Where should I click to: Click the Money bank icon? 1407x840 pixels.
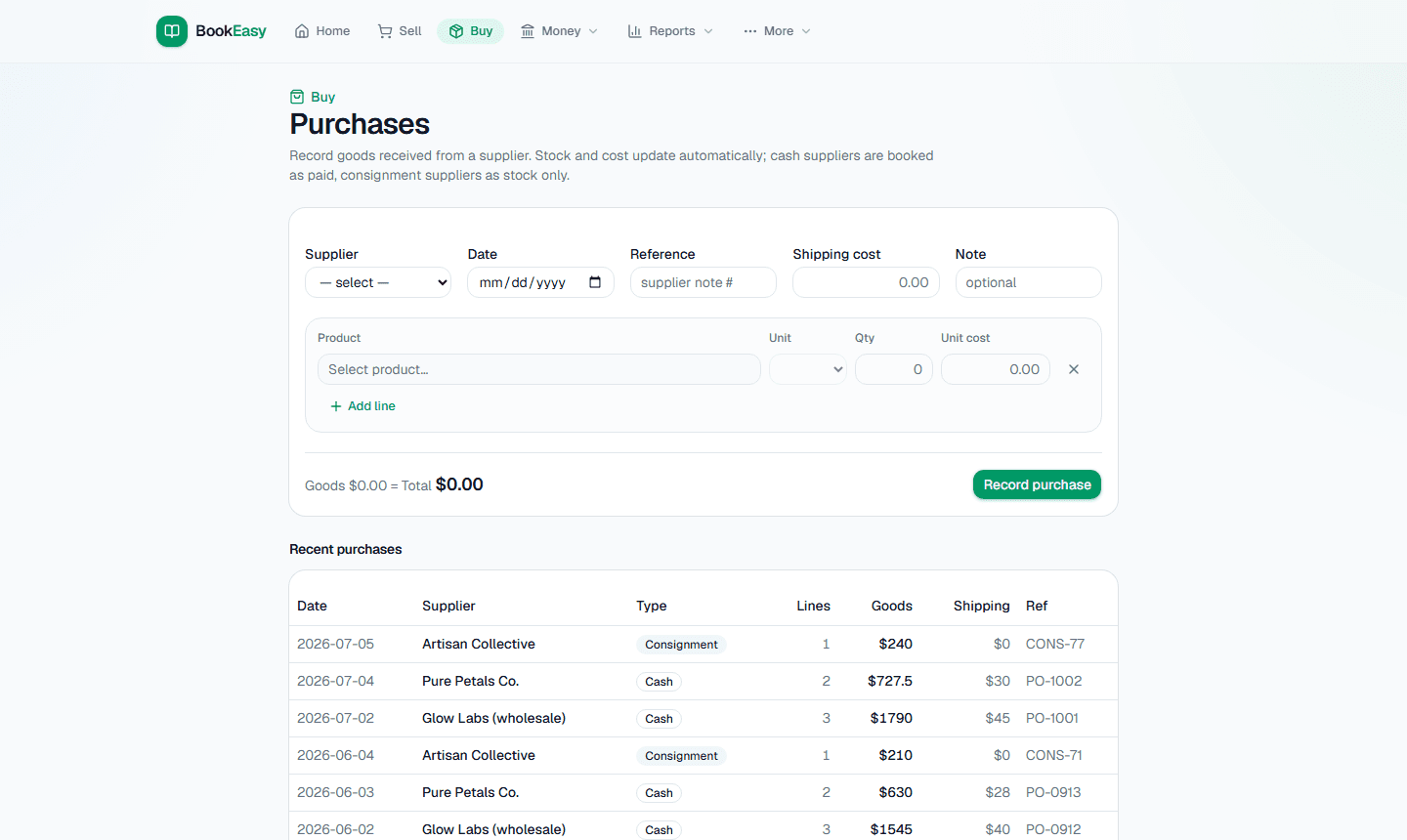(528, 31)
